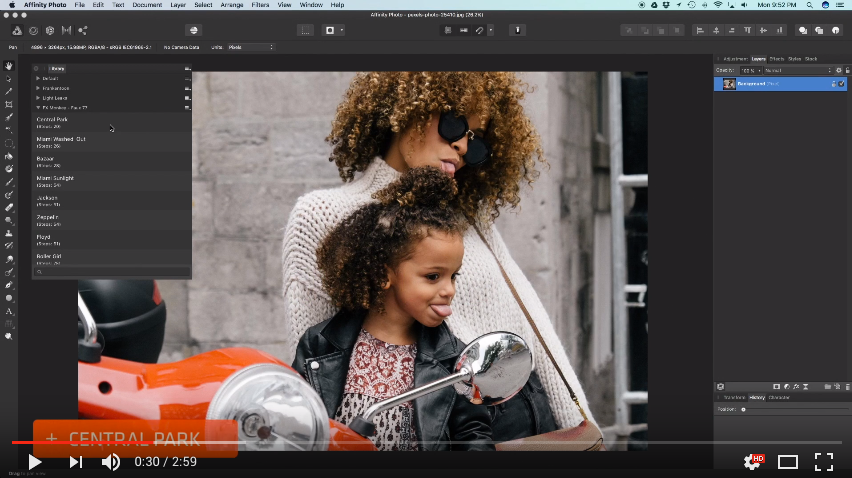Select the Hand (View) tool
The image size is (852, 478).
(9, 66)
